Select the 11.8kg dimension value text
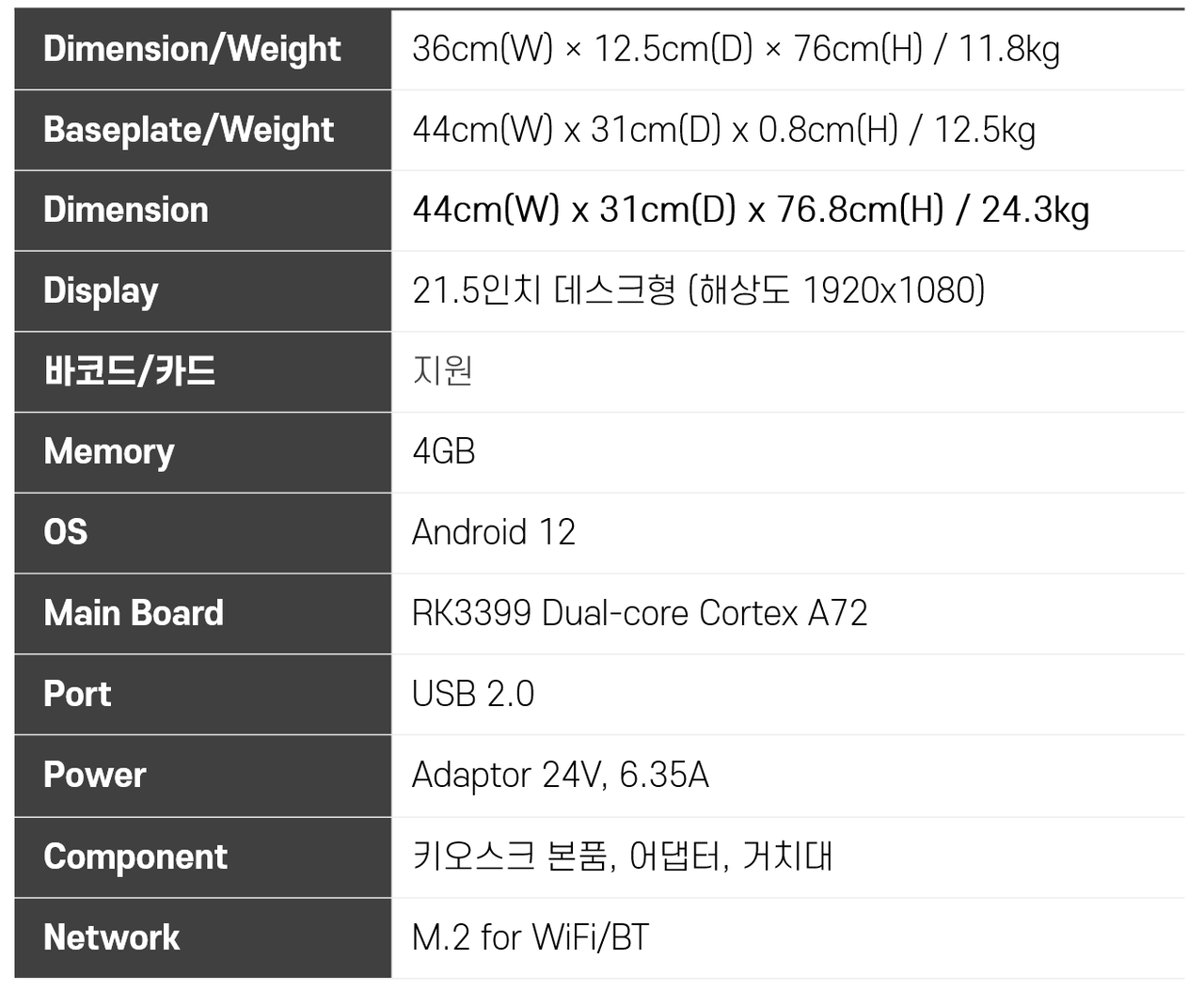This screenshot has height=1006, width=1204. (x=736, y=49)
